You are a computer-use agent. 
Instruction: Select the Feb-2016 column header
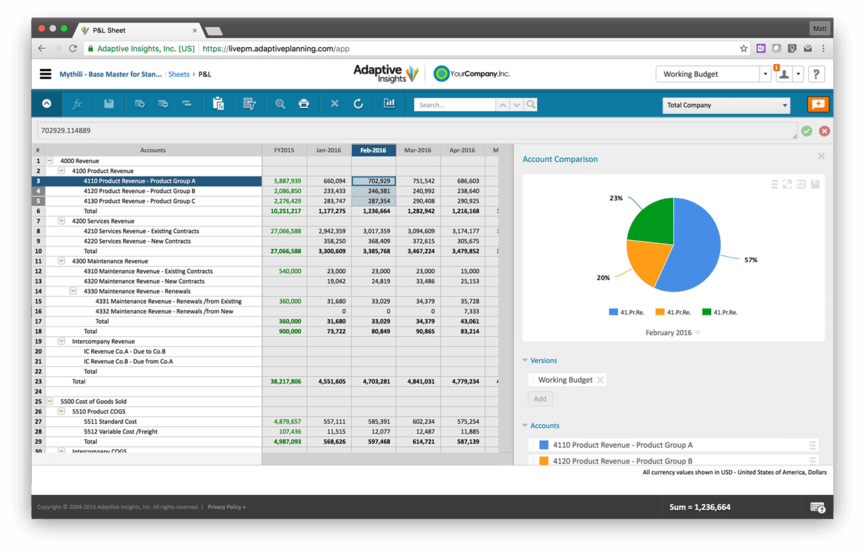373,150
